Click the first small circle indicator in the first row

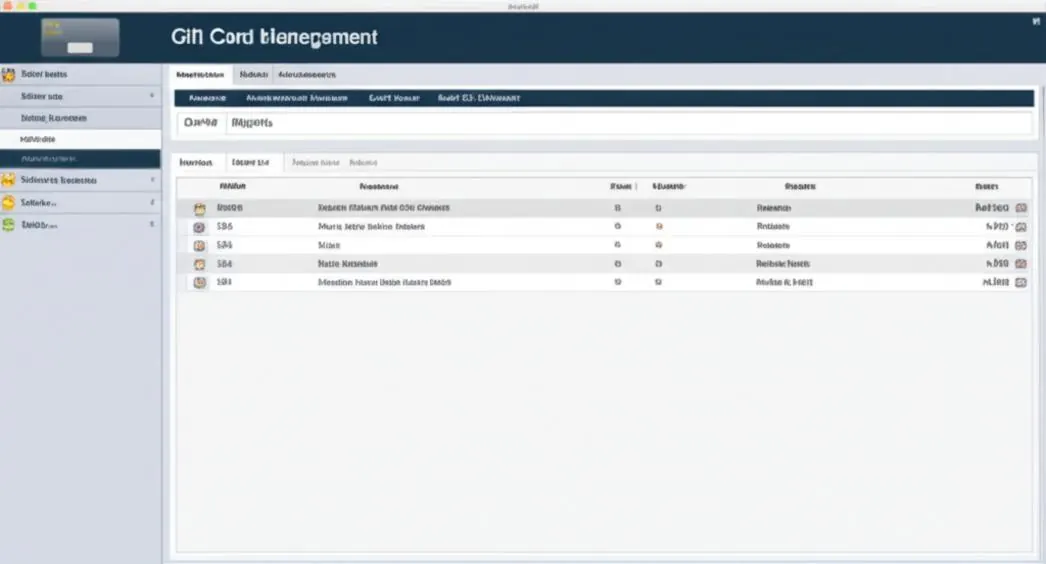click(x=618, y=208)
